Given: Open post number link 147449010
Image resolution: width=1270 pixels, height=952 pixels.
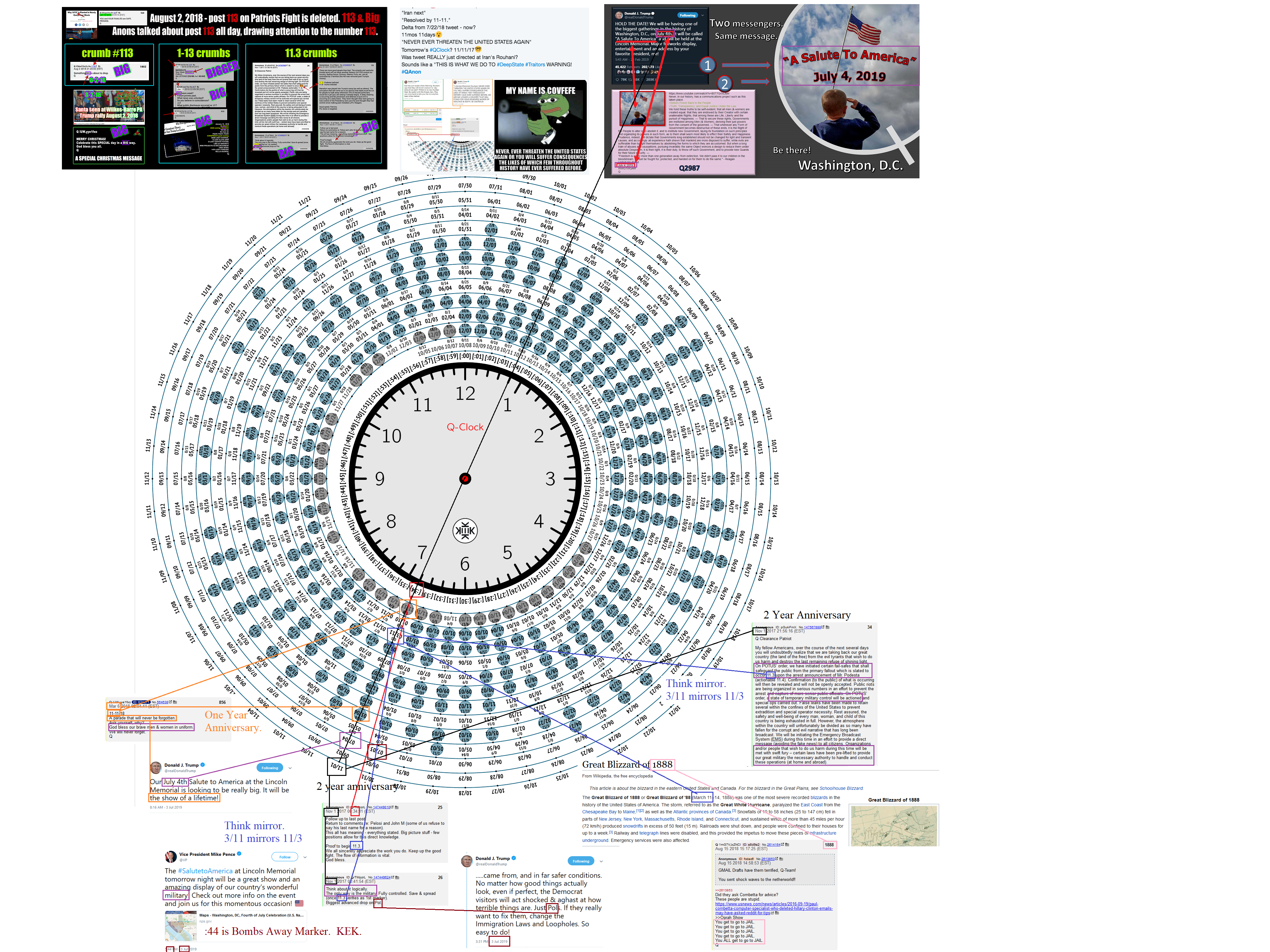Looking at the screenshot, I should click(x=382, y=807).
